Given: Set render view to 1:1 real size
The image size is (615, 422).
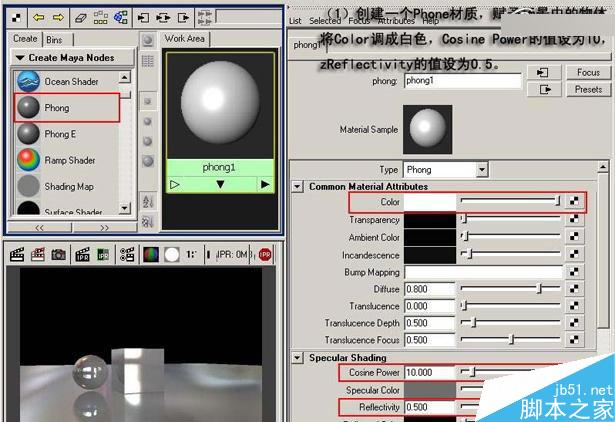Looking at the screenshot, I should coord(191,255).
